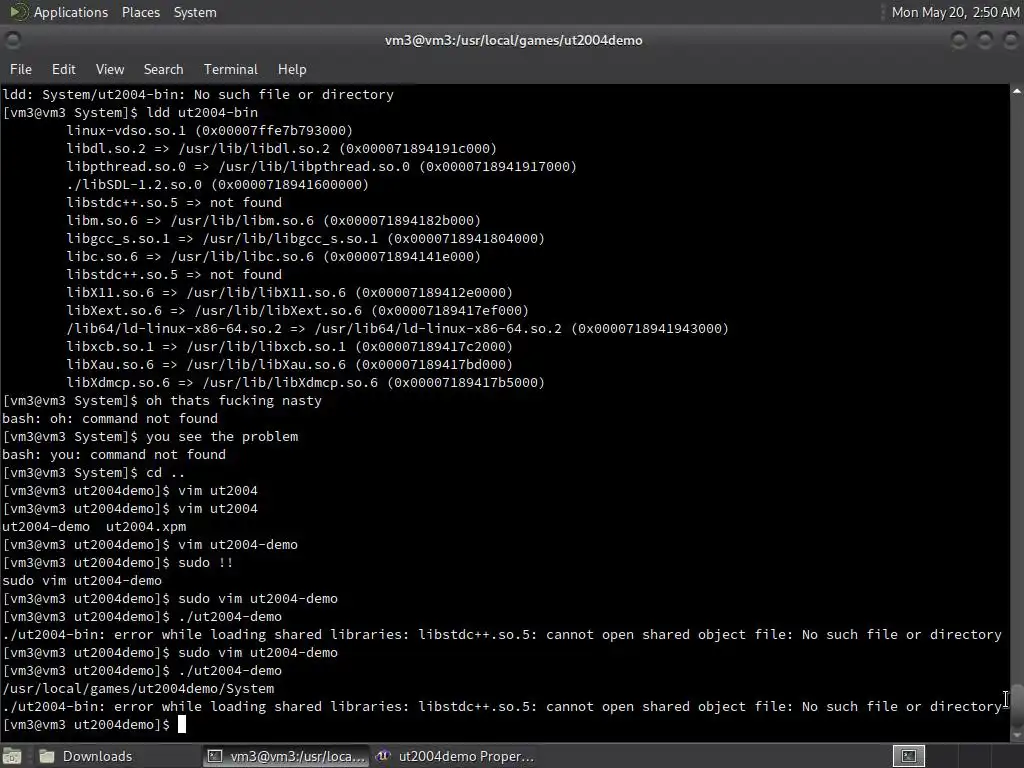The width and height of the screenshot is (1024, 768).
Task: Click the 'libc.so.6 => /usr/lib/libc.so.6' line
Action: point(273,257)
